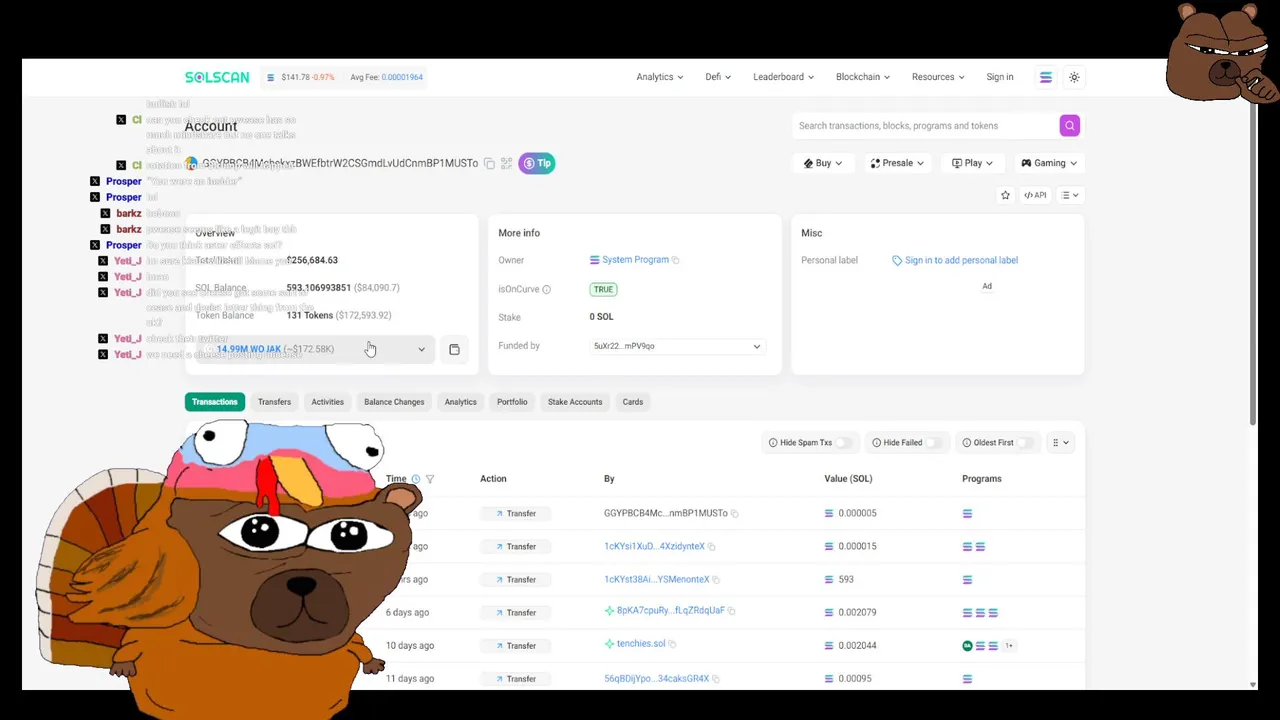Open the API button

(x=1035, y=195)
